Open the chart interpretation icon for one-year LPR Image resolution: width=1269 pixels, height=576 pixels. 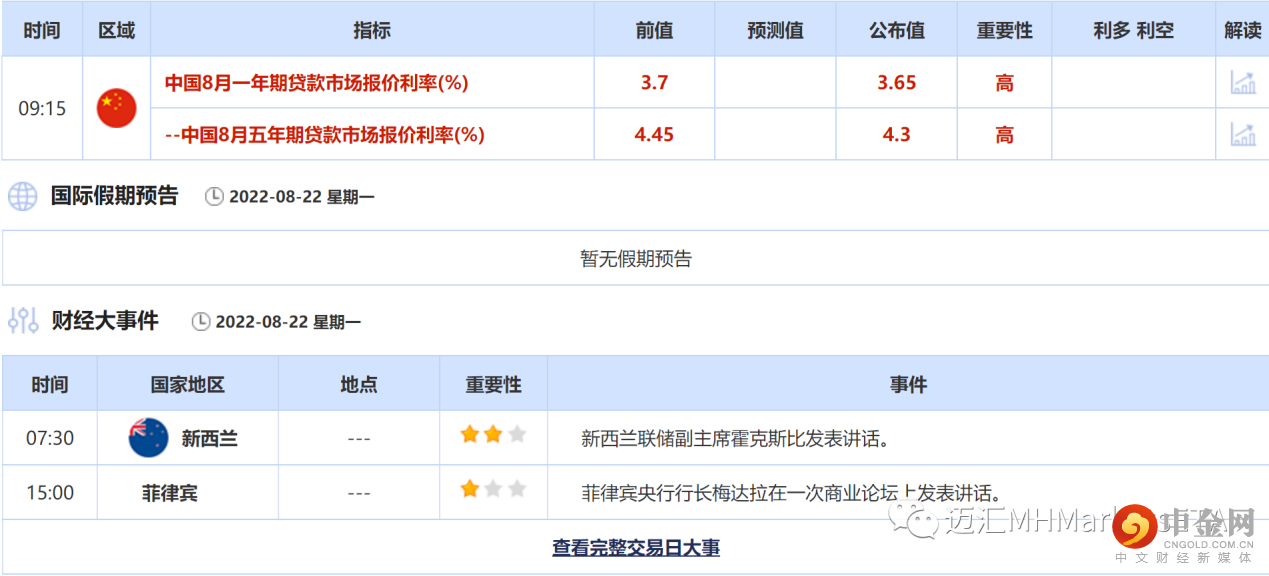click(1242, 82)
